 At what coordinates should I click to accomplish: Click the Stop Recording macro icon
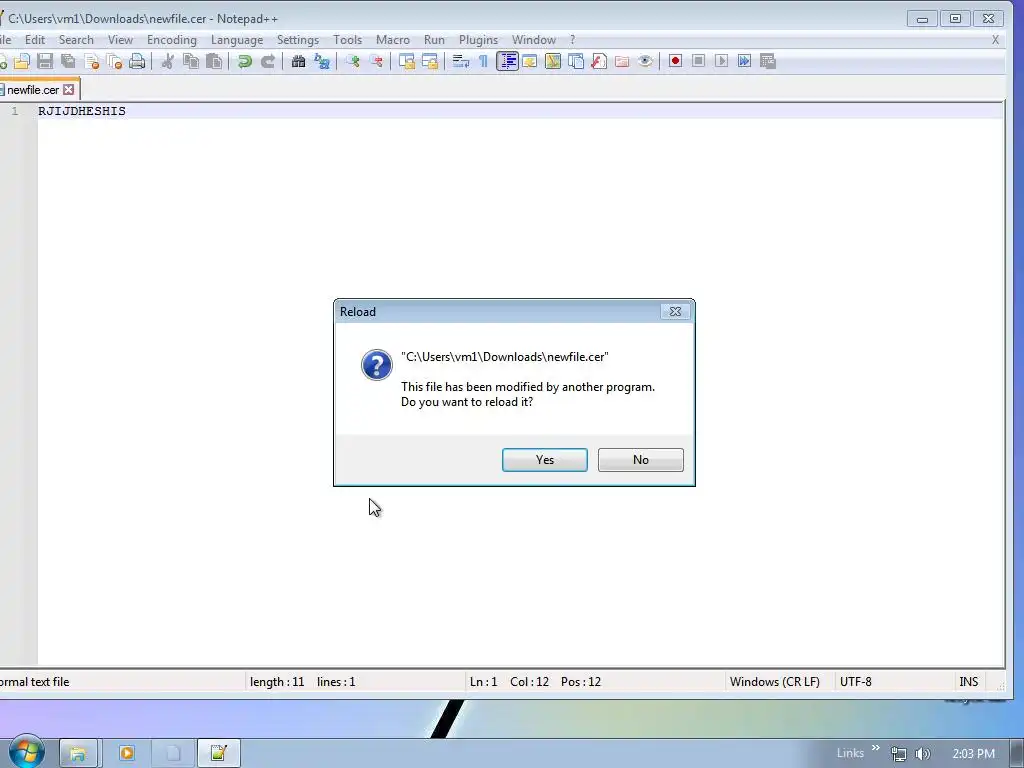click(x=698, y=61)
